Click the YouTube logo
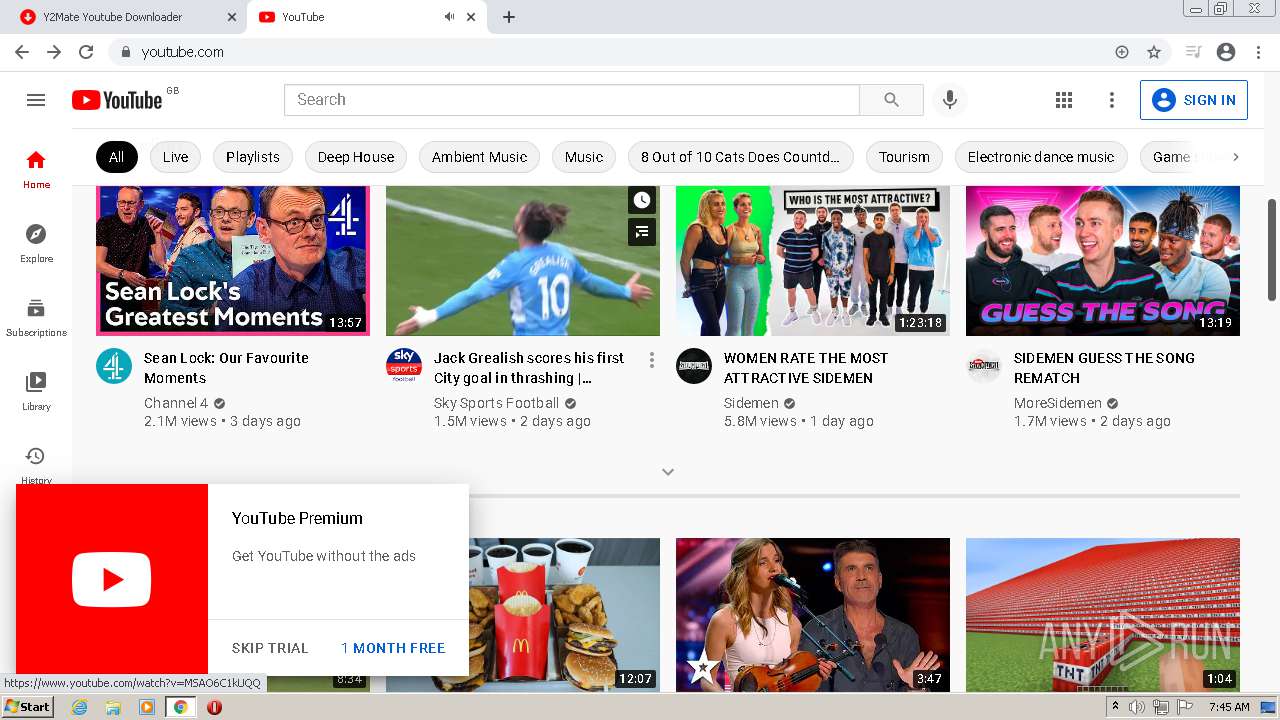Image resolution: width=1280 pixels, height=720 pixels. (x=117, y=100)
